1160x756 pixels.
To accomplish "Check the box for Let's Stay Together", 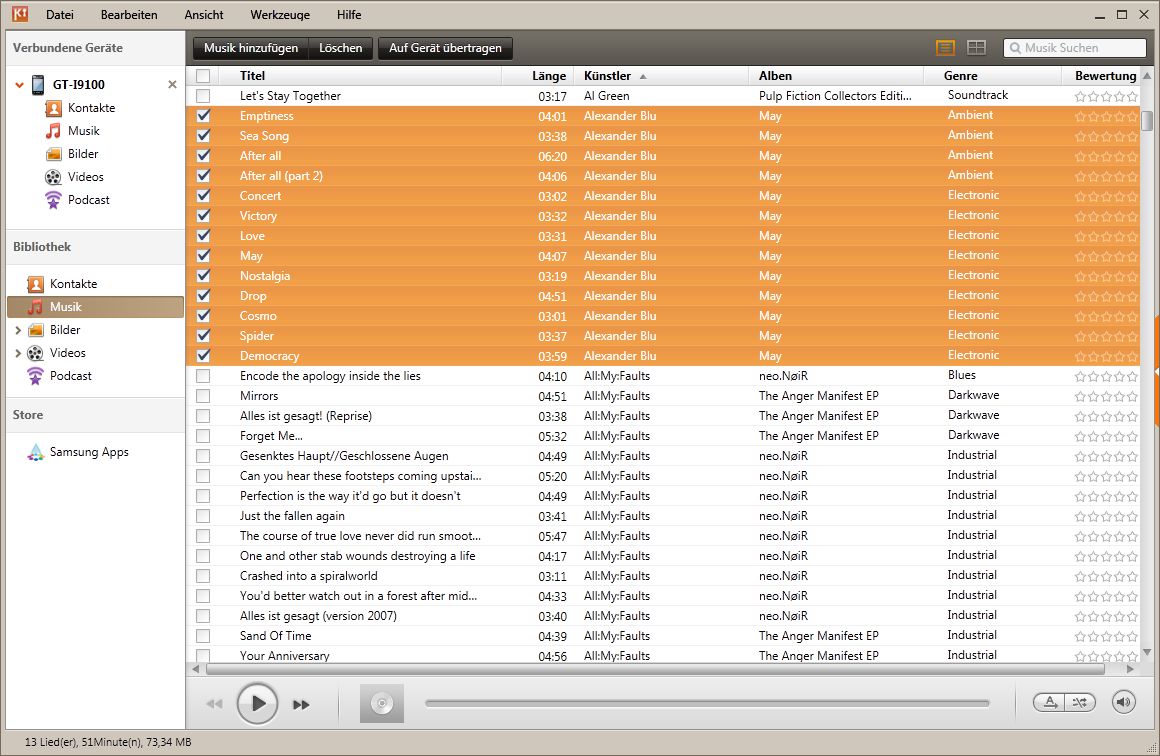I will [204, 96].
